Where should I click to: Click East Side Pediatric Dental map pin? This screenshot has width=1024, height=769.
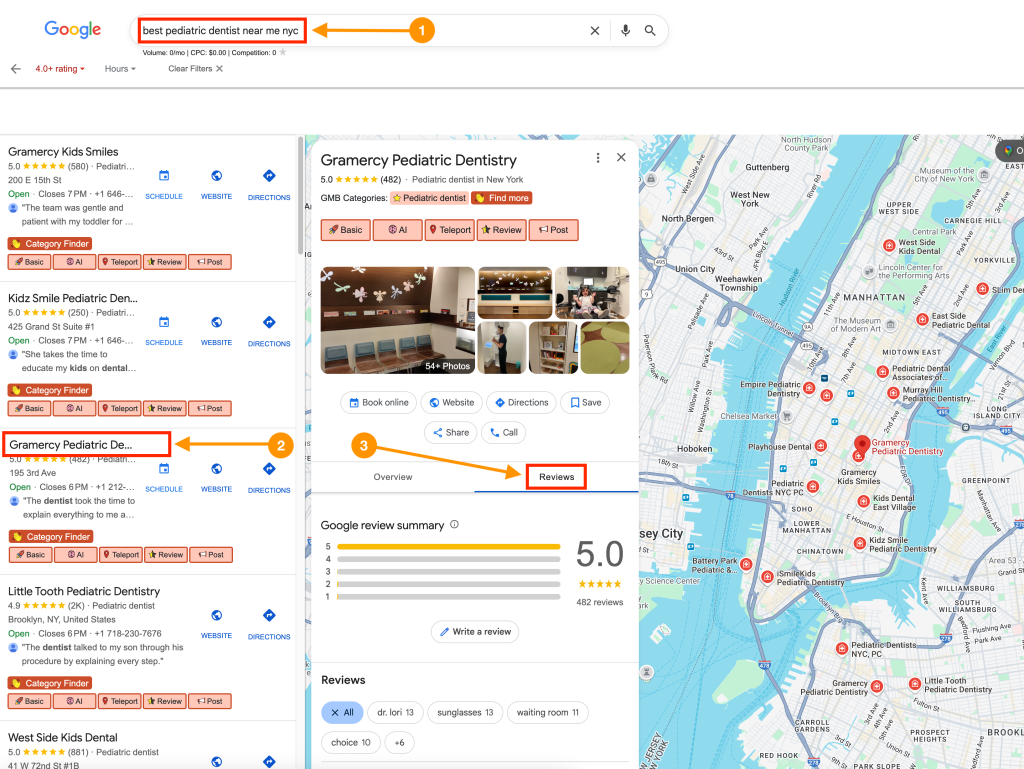point(922,319)
